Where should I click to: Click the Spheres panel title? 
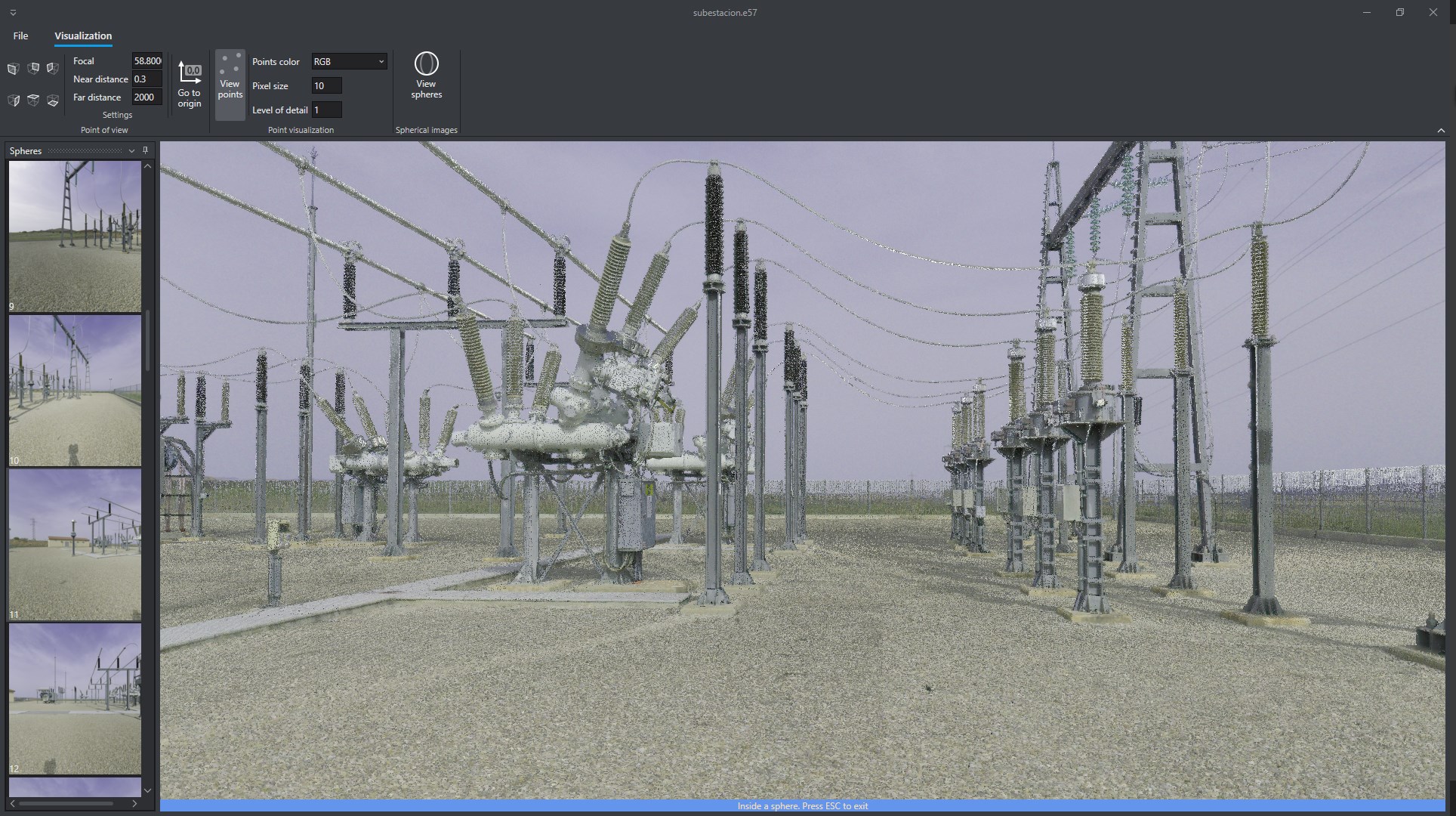pyautogui.click(x=26, y=151)
